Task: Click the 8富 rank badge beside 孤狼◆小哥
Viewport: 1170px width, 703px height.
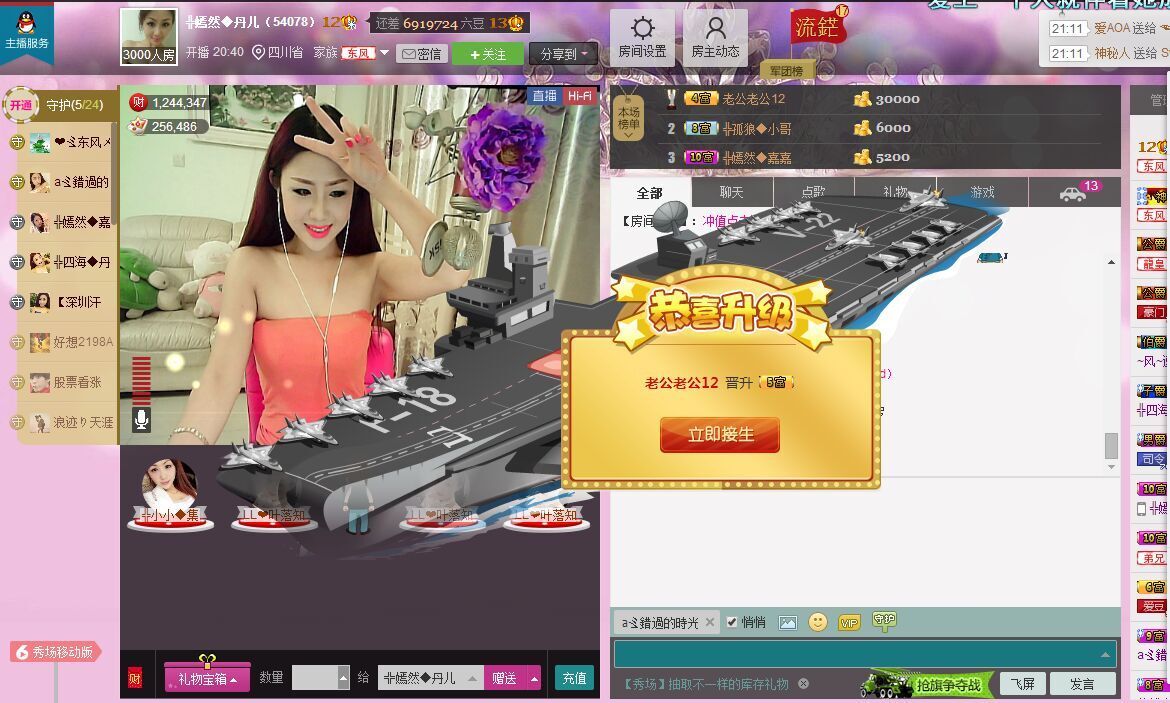Action: [x=701, y=128]
